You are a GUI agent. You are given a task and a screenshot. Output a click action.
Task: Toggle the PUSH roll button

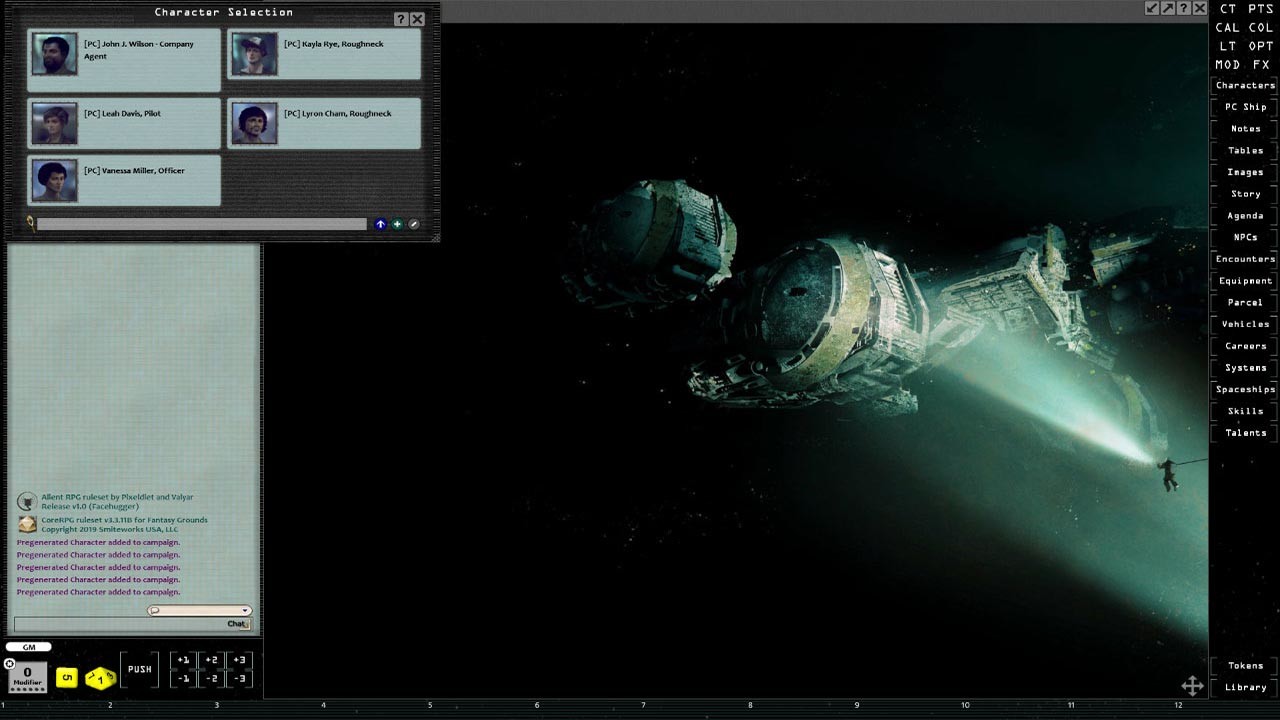(x=139, y=669)
